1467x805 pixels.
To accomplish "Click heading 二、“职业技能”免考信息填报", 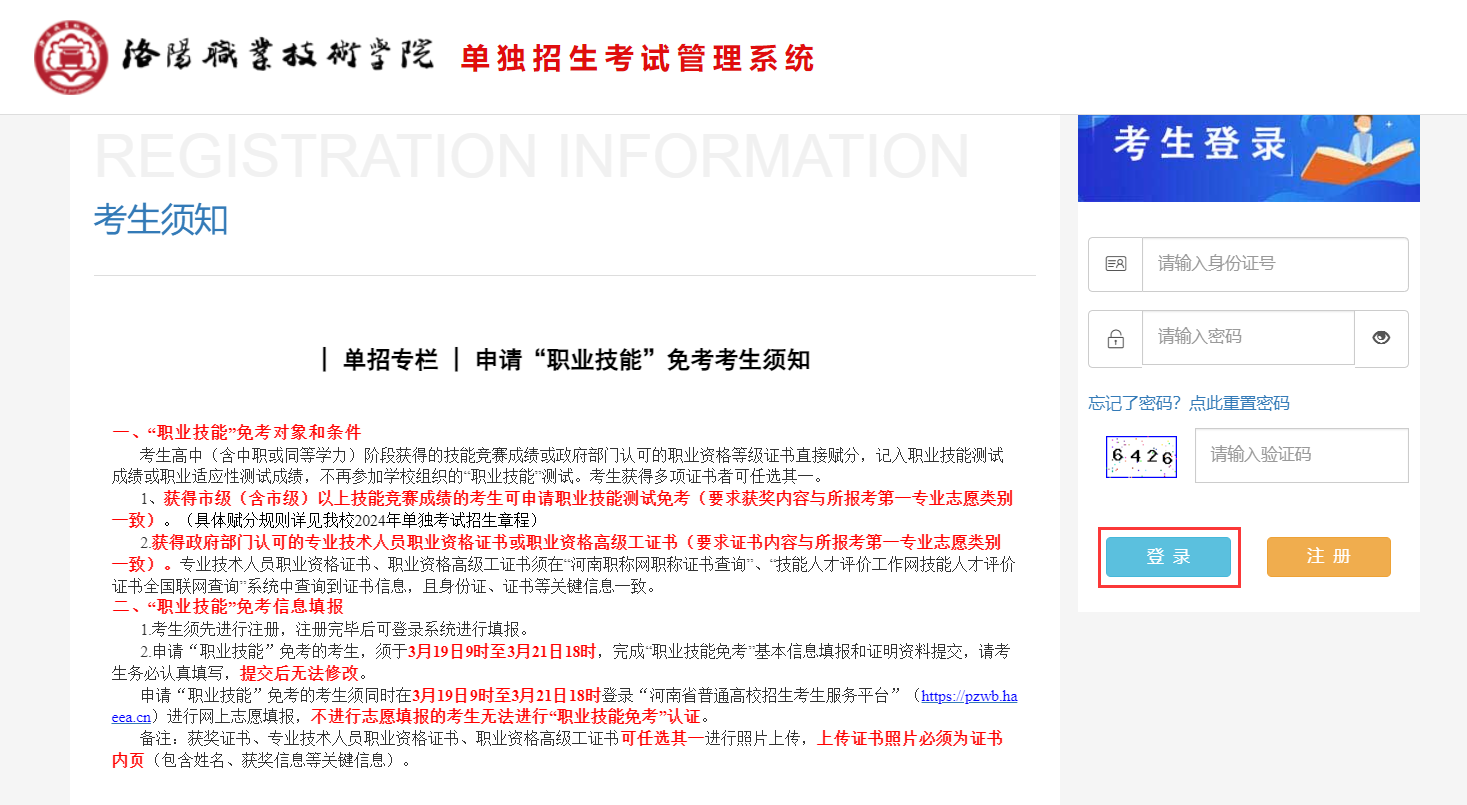I will [x=228, y=607].
